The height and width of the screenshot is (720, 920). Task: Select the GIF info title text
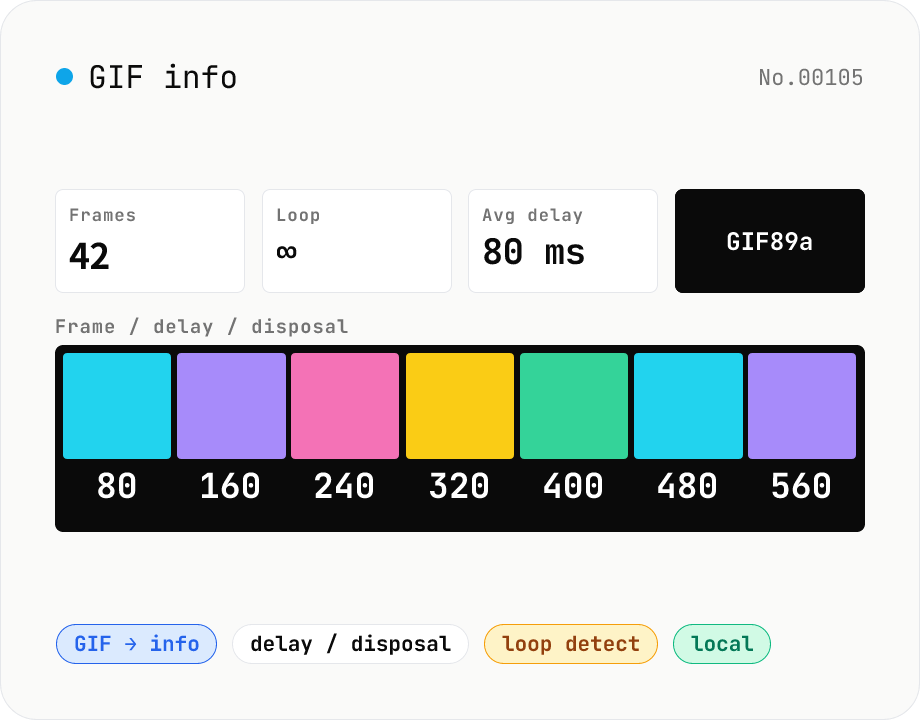tap(163, 77)
